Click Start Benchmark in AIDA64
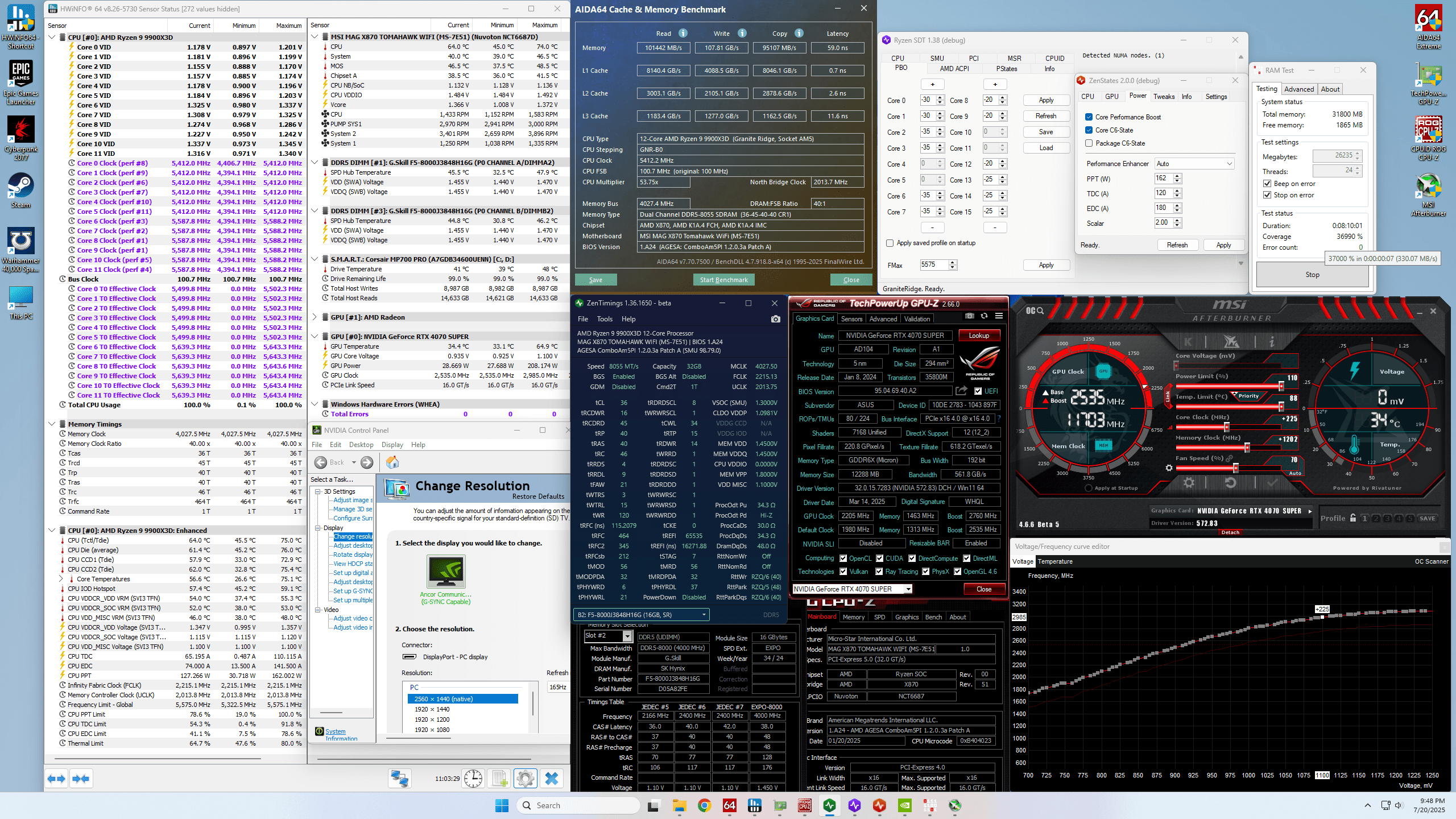1456x819 pixels. point(723,280)
